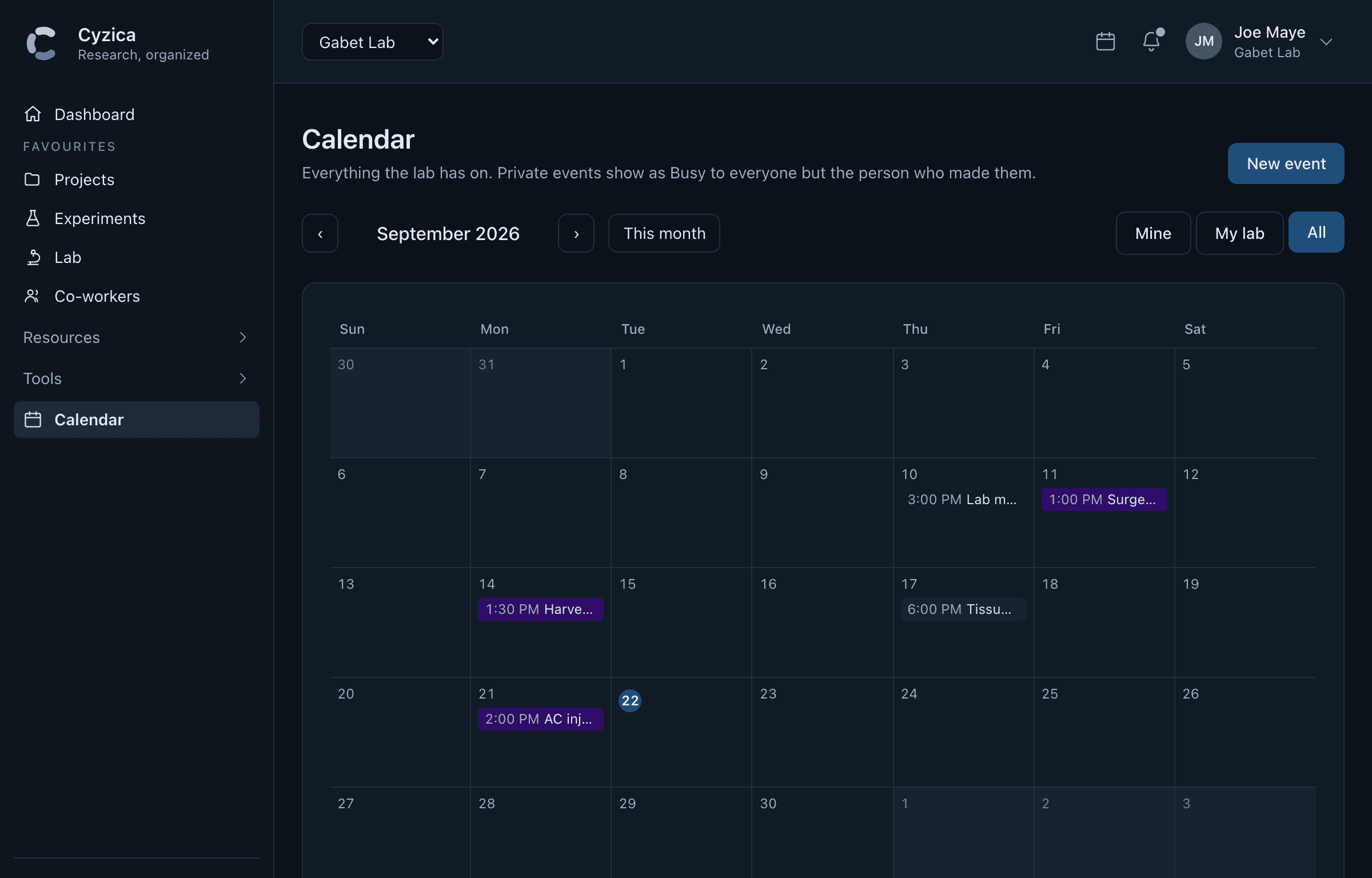Select September 12 day cell

point(1246,513)
